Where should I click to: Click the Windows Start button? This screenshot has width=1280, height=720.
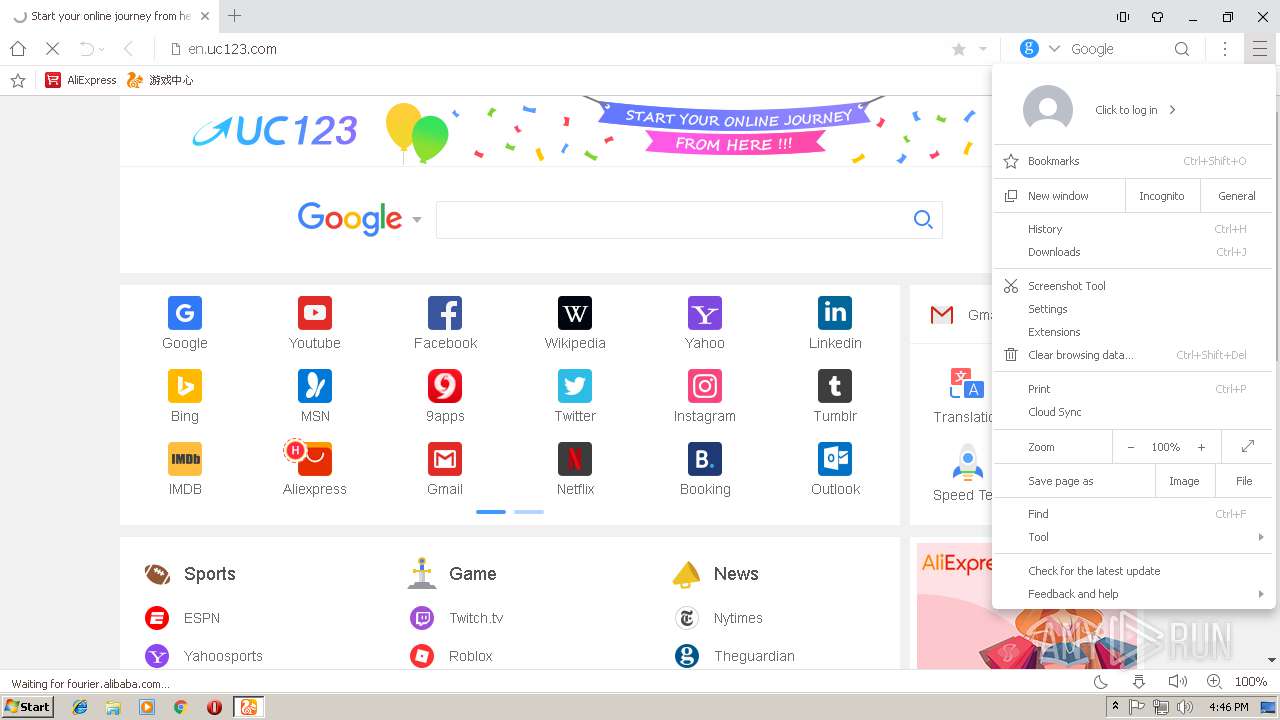click(x=28, y=706)
